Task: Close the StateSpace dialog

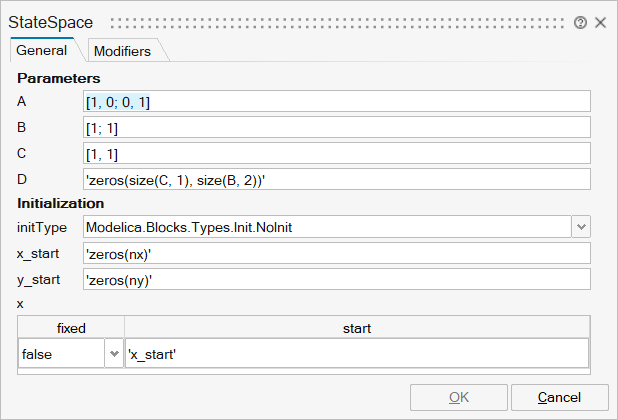Action: click(x=600, y=22)
